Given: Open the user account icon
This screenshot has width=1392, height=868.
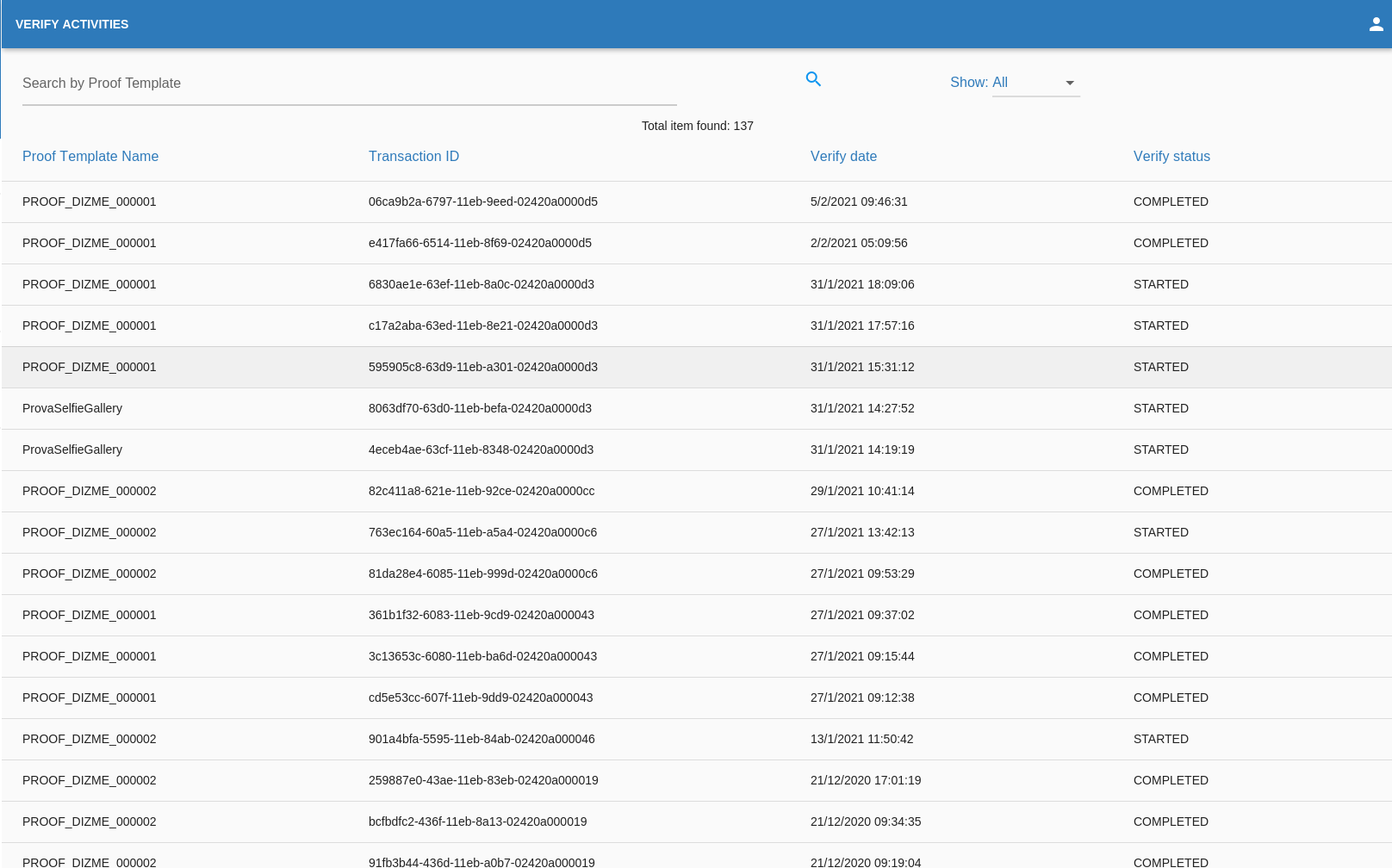Looking at the screenshot, I should point(1376,24).
